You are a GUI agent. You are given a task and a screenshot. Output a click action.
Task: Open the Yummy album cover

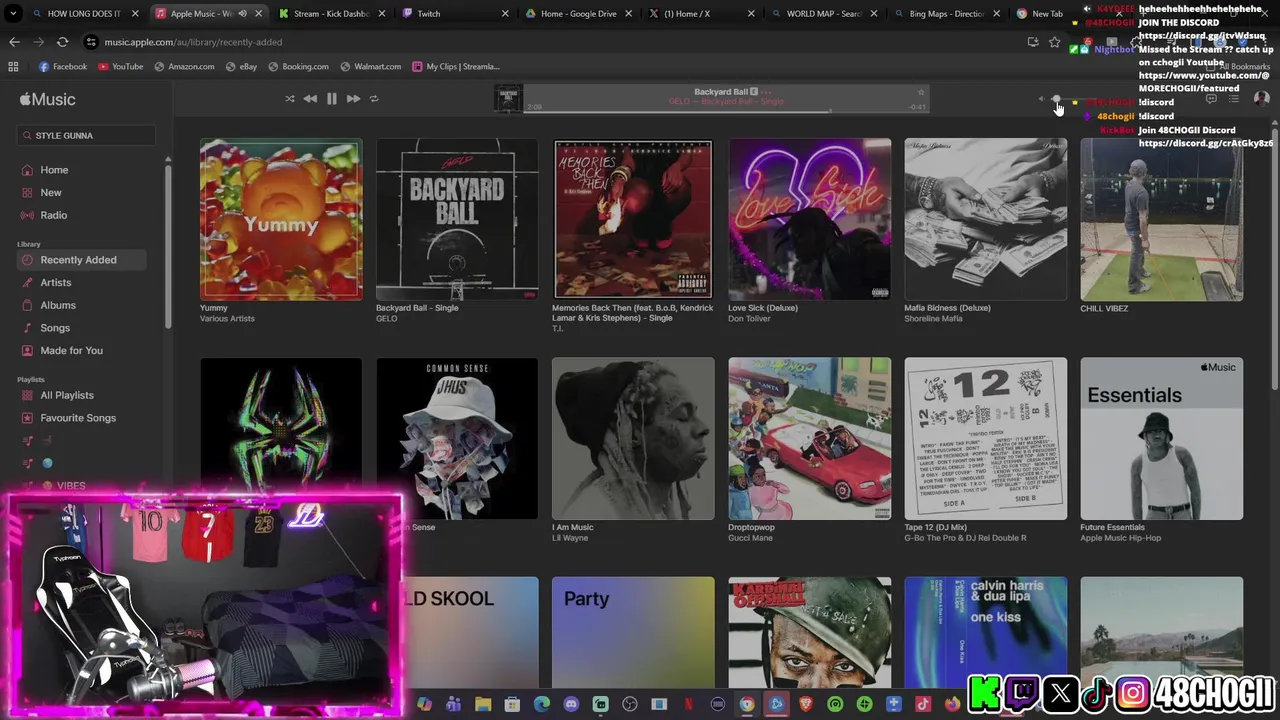(x=281, y=220)
